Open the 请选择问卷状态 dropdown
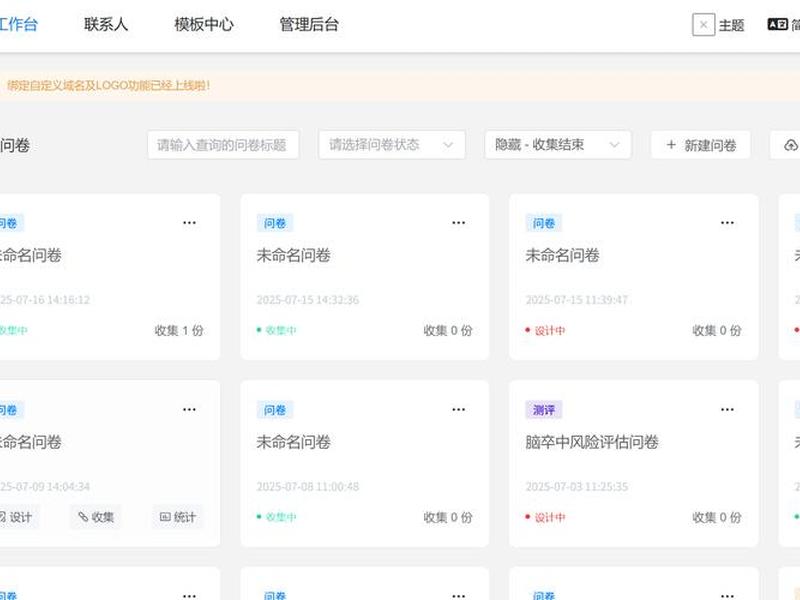 tap(392, 145)
